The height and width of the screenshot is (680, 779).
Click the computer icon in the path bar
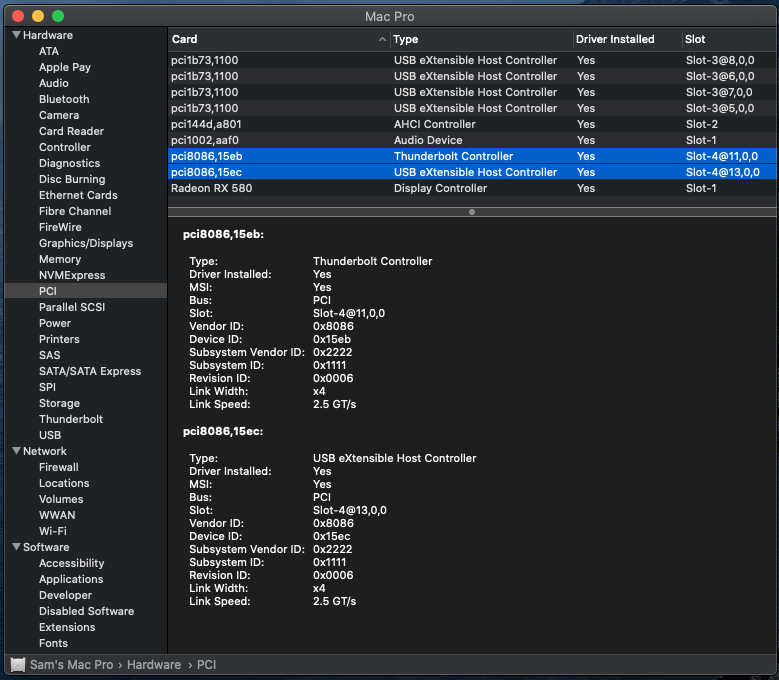click(x=17, y=665)
